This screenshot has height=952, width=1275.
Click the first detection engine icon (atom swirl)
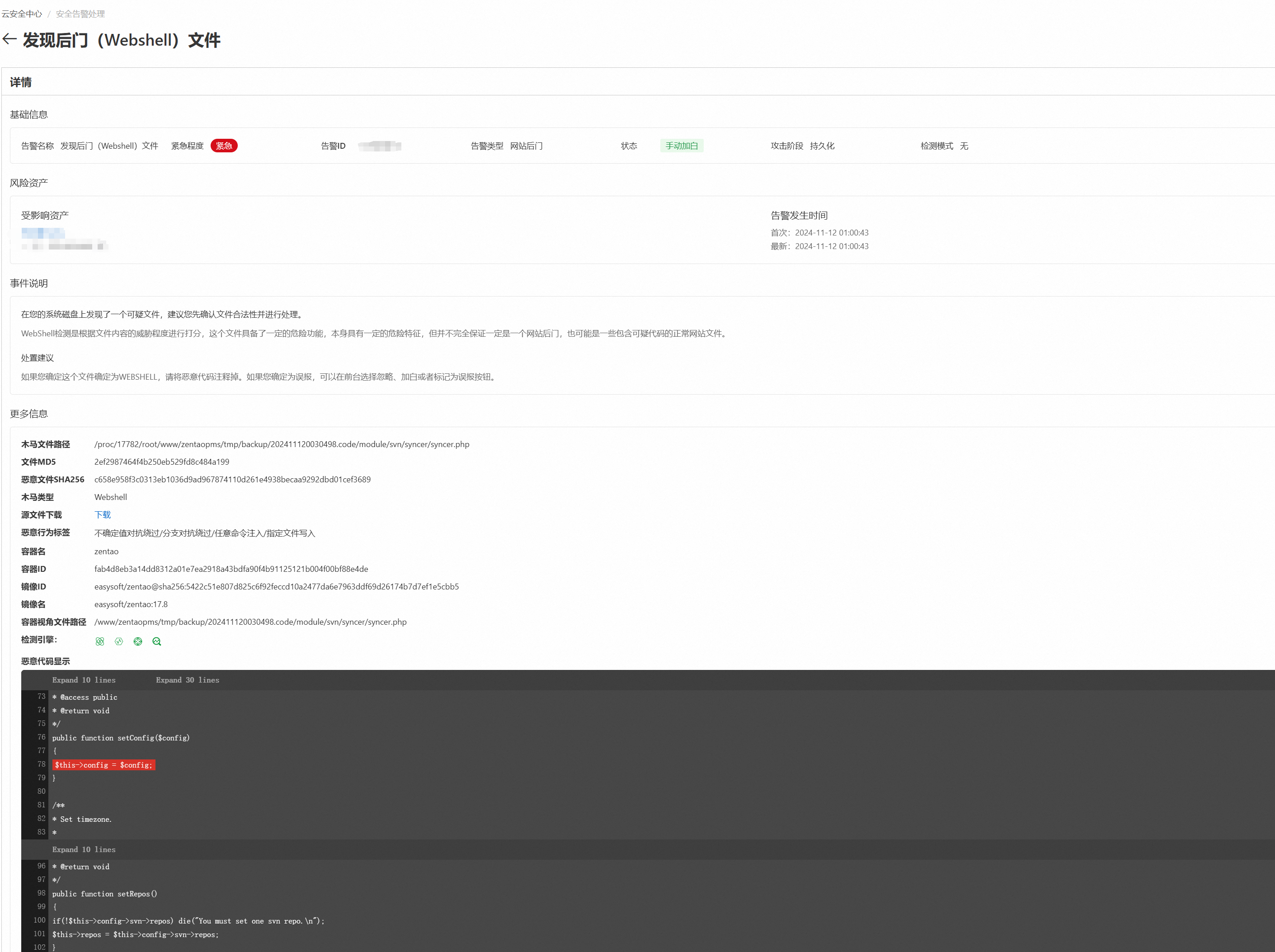point(100,641)
